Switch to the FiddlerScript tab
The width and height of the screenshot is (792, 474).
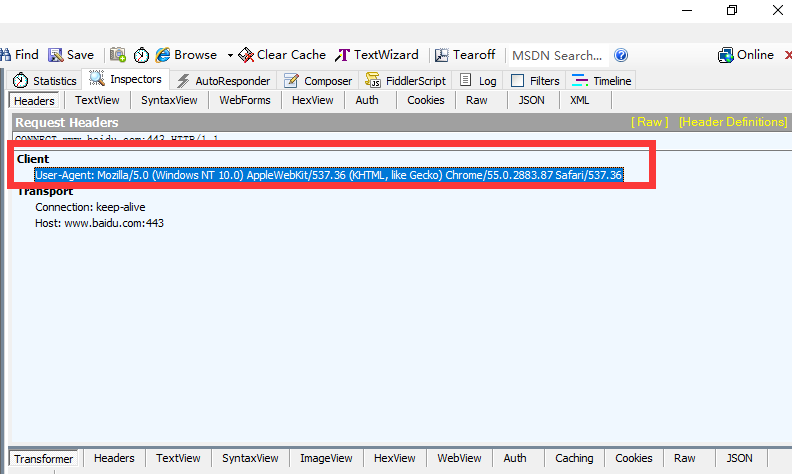coord(408,81)
